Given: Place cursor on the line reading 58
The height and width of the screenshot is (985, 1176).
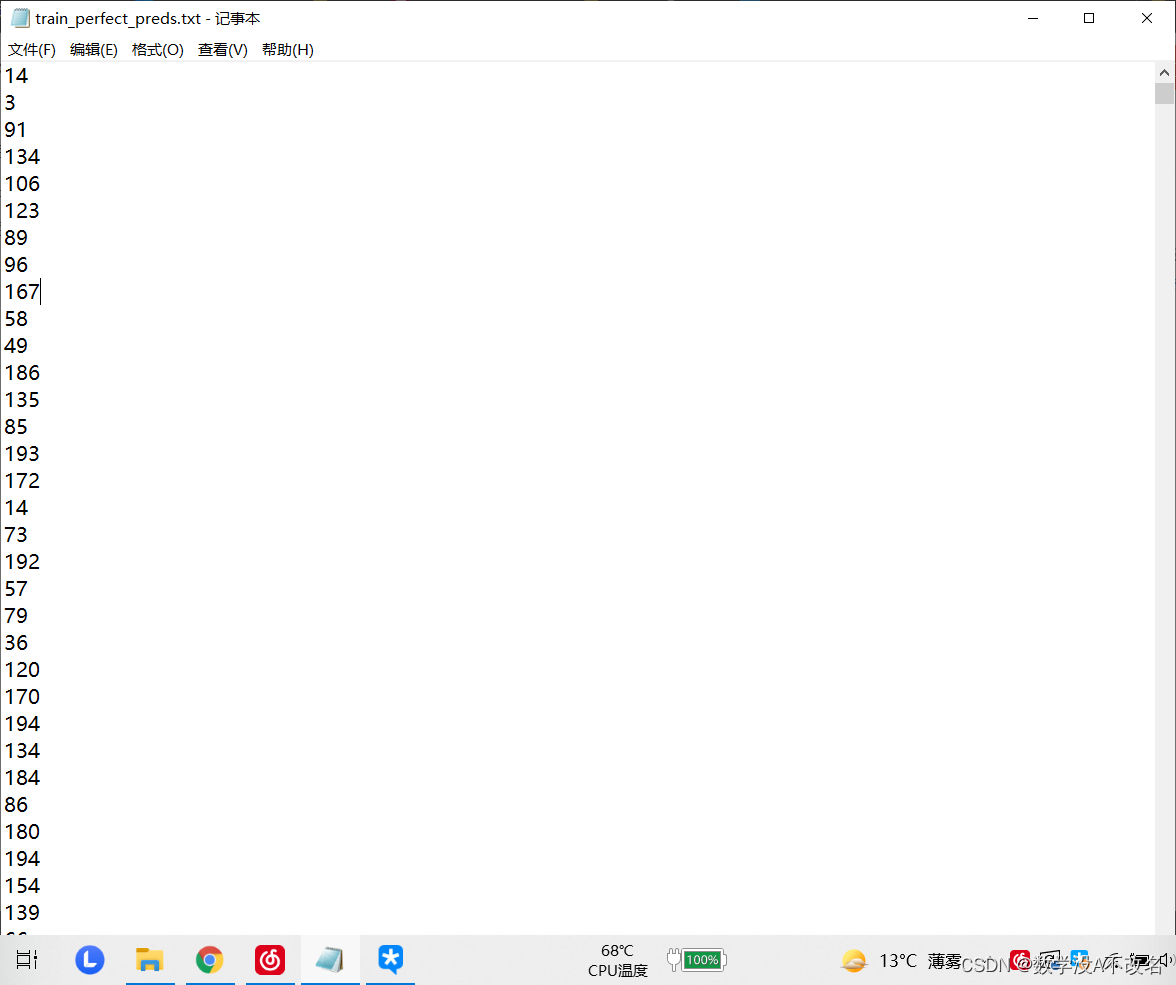Looking at the screenshot, I should coord(16,319).
